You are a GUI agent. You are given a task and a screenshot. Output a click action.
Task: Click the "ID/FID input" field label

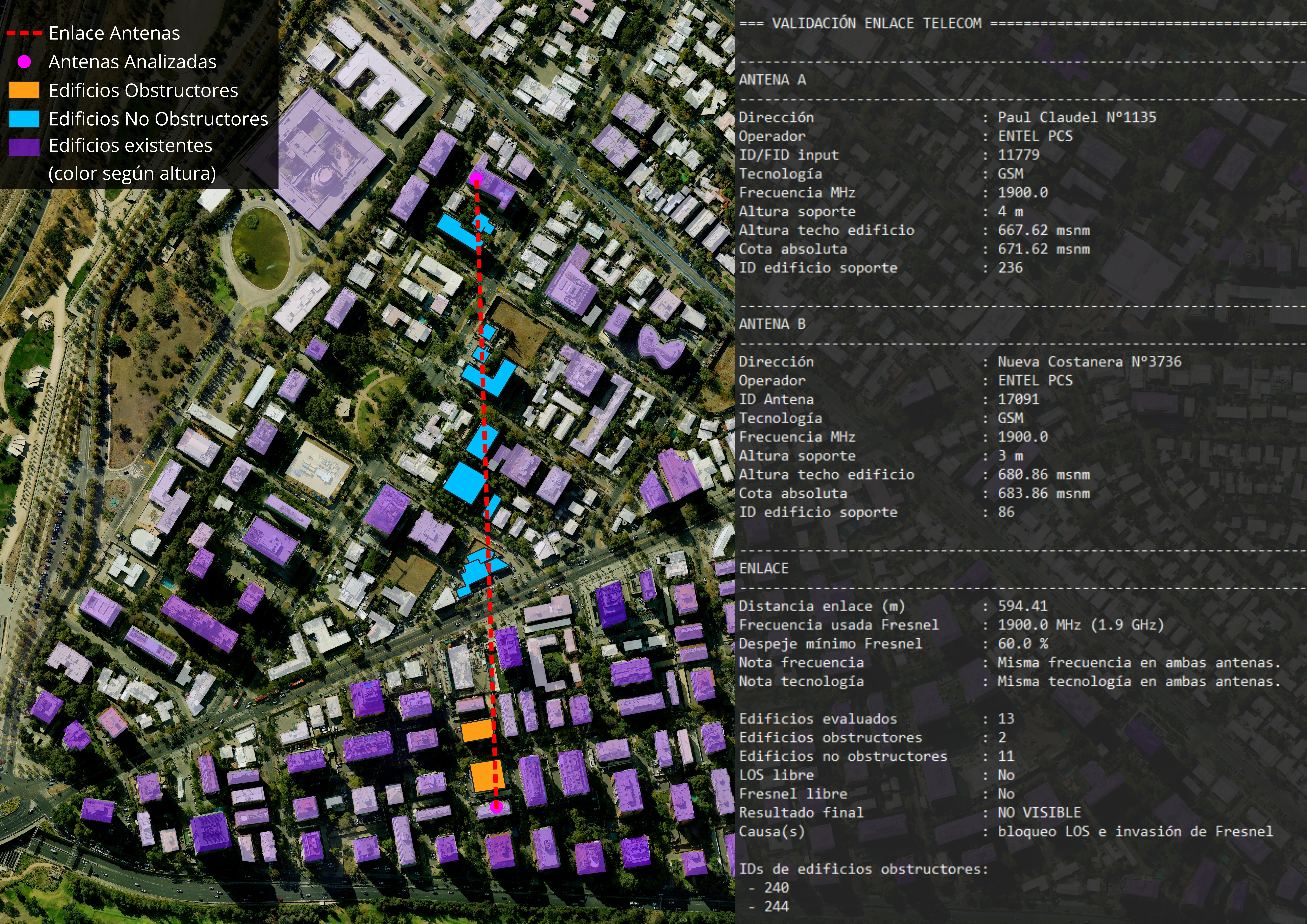[789, 155]
